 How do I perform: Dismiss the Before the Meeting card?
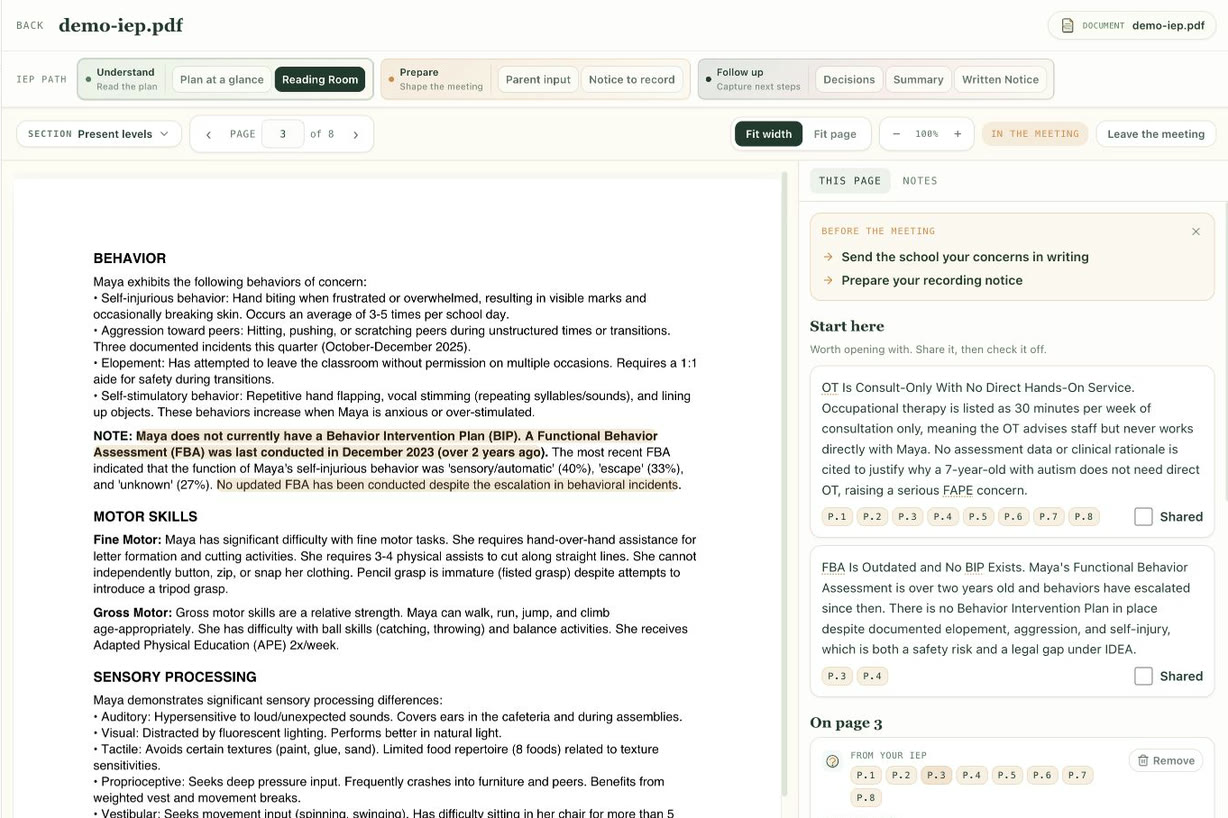[x=1195, y=231]
